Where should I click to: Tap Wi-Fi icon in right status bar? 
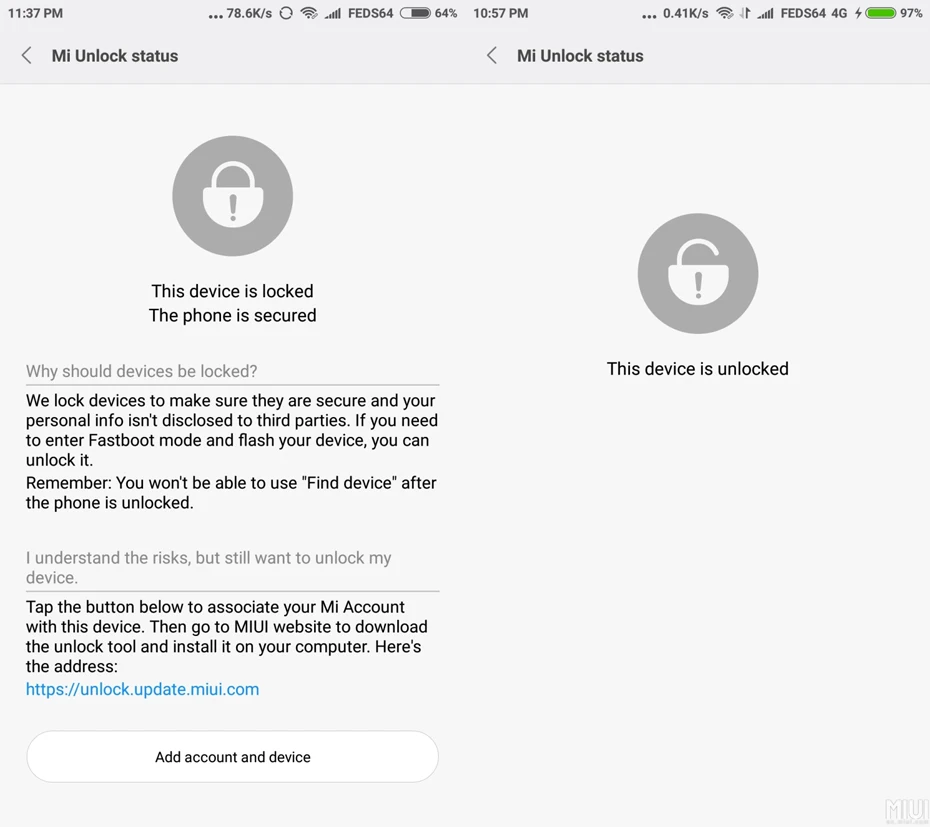(725, 13)
